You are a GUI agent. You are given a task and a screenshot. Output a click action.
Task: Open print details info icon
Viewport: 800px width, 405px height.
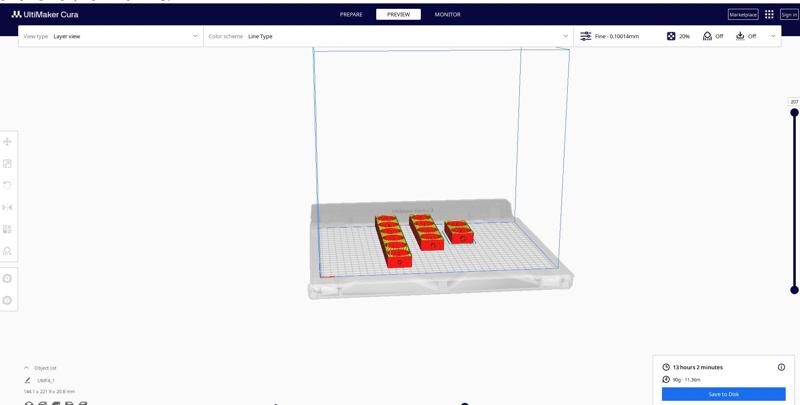pyautogui.click(x=781, y=367)
